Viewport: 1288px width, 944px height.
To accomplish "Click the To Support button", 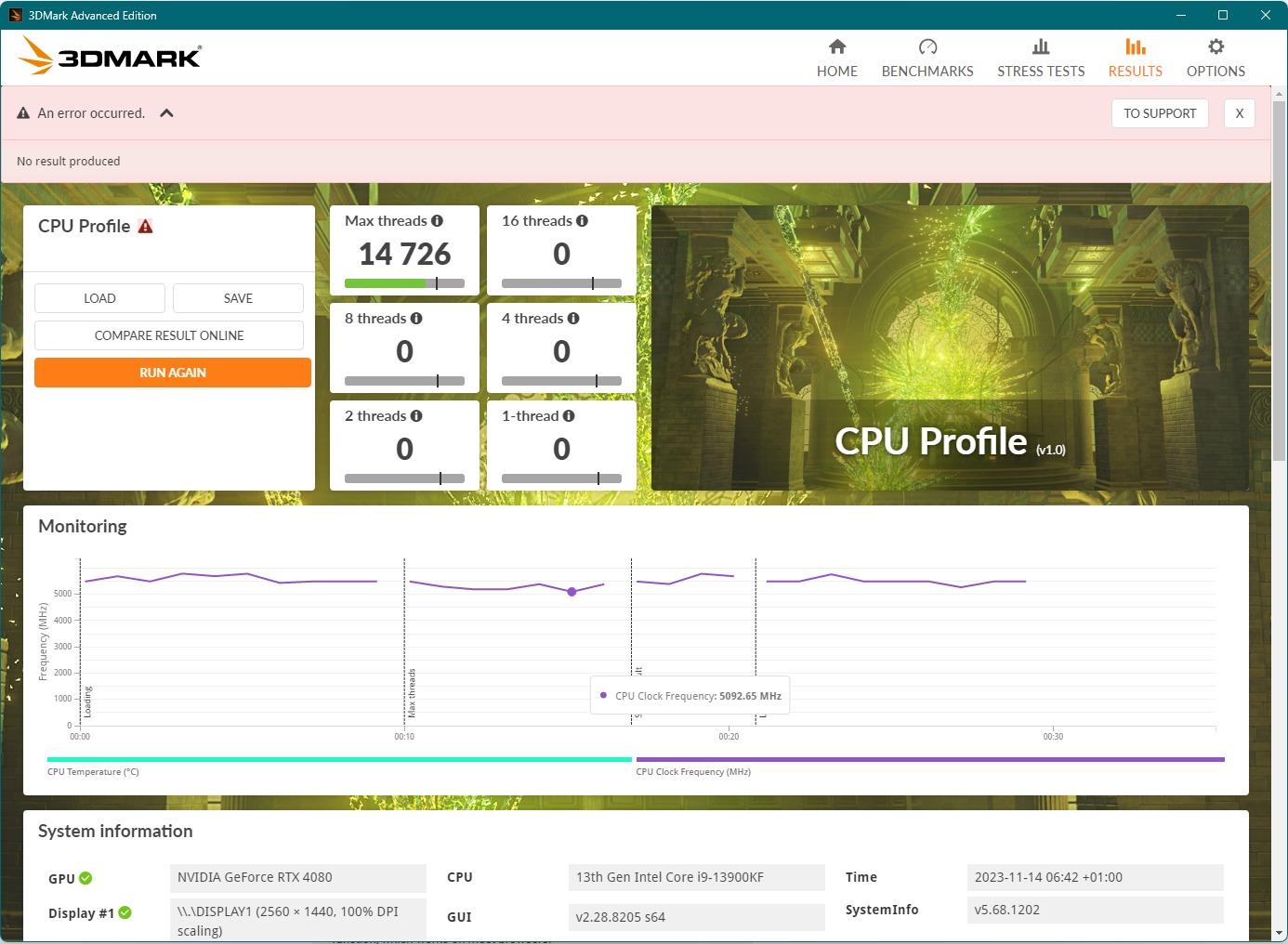I will (1159, 113).
